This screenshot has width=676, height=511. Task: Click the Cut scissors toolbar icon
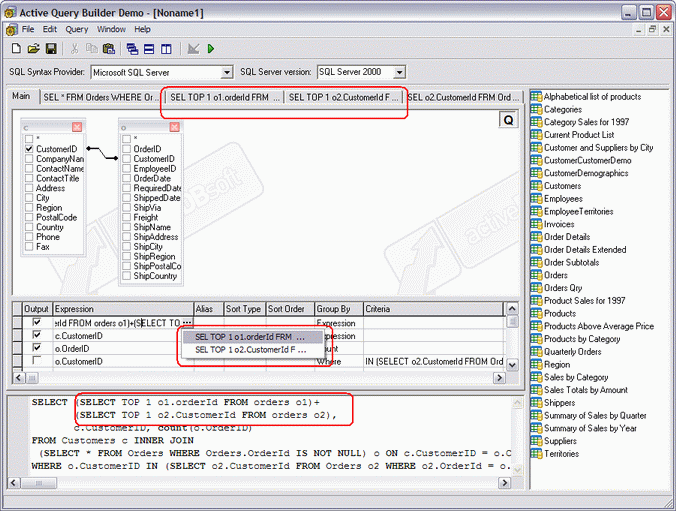75,48
